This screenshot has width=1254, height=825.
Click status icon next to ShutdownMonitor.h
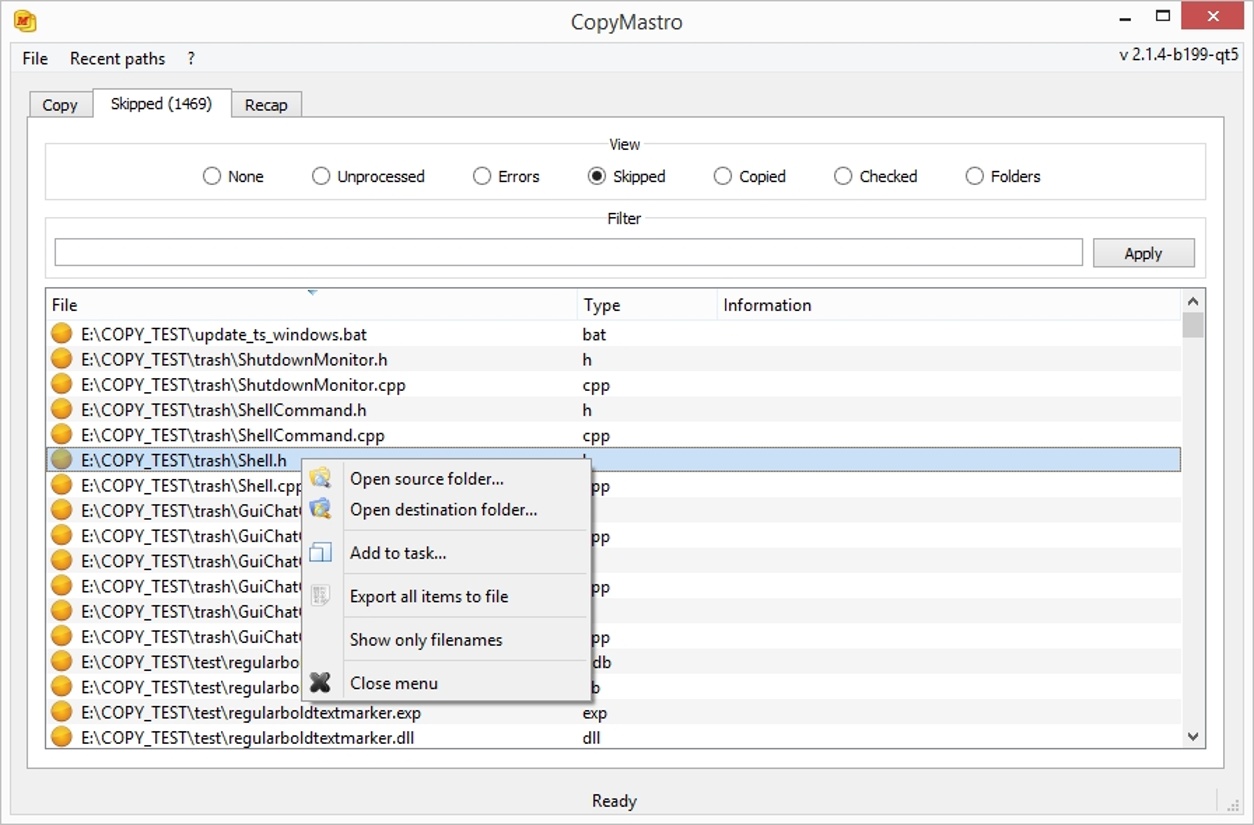click(x=62, y=359)
